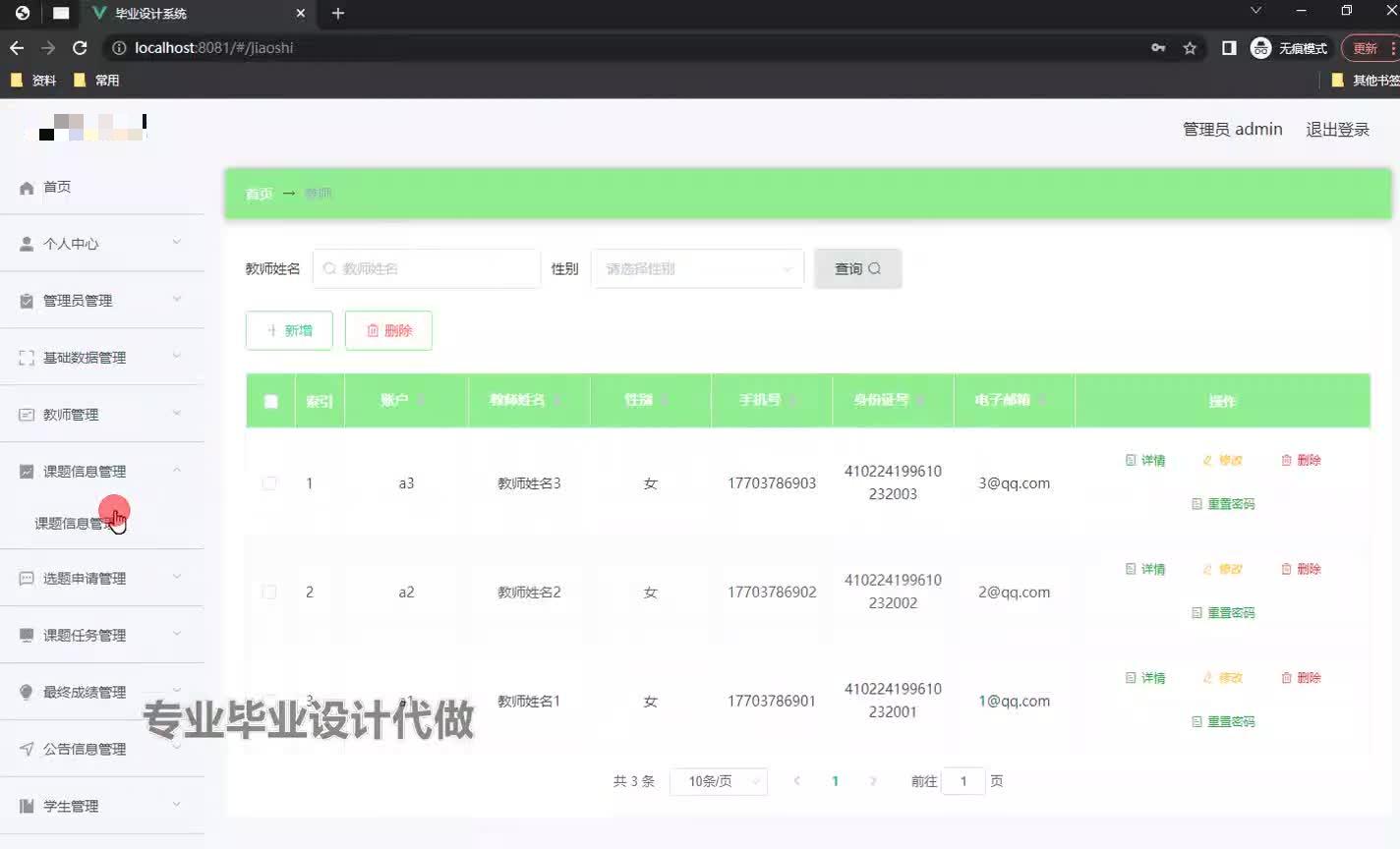Toggle the select-all header checkbox
The width and height of the screenshot is (1400, 849).
pyautogui.click(x=270, y=401)
